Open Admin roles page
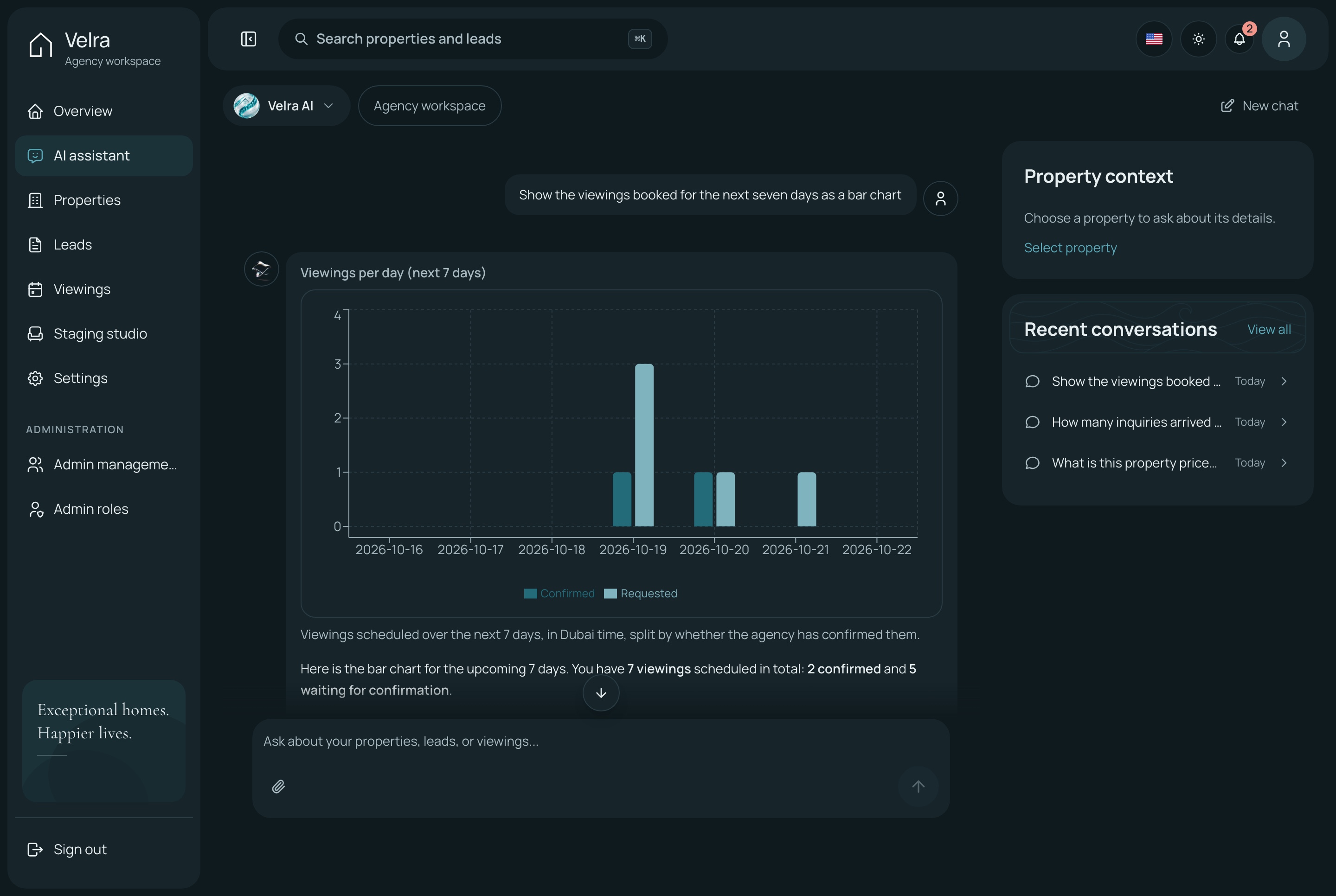 [x=103, y=509]
